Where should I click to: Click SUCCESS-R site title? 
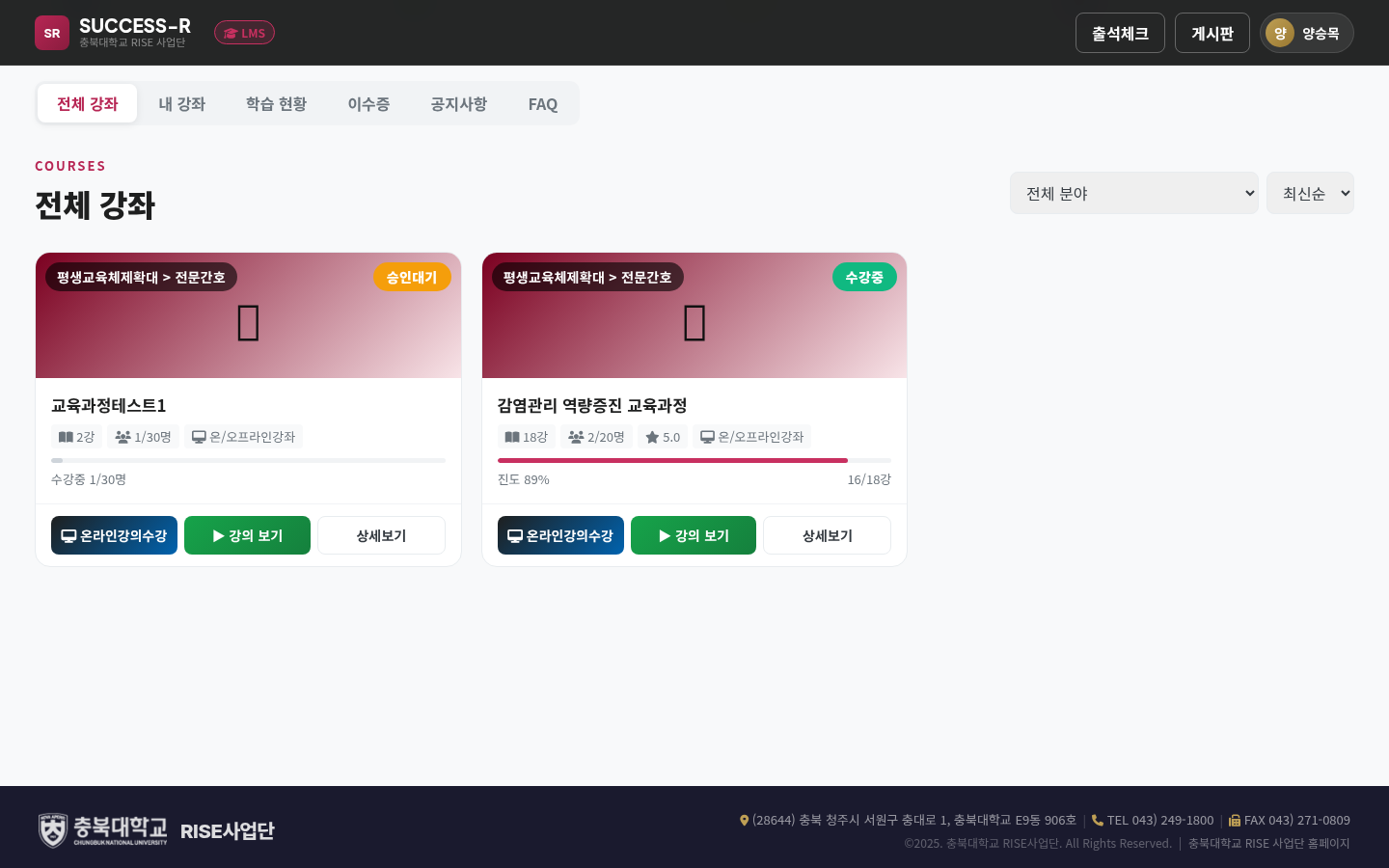(135, 26)
